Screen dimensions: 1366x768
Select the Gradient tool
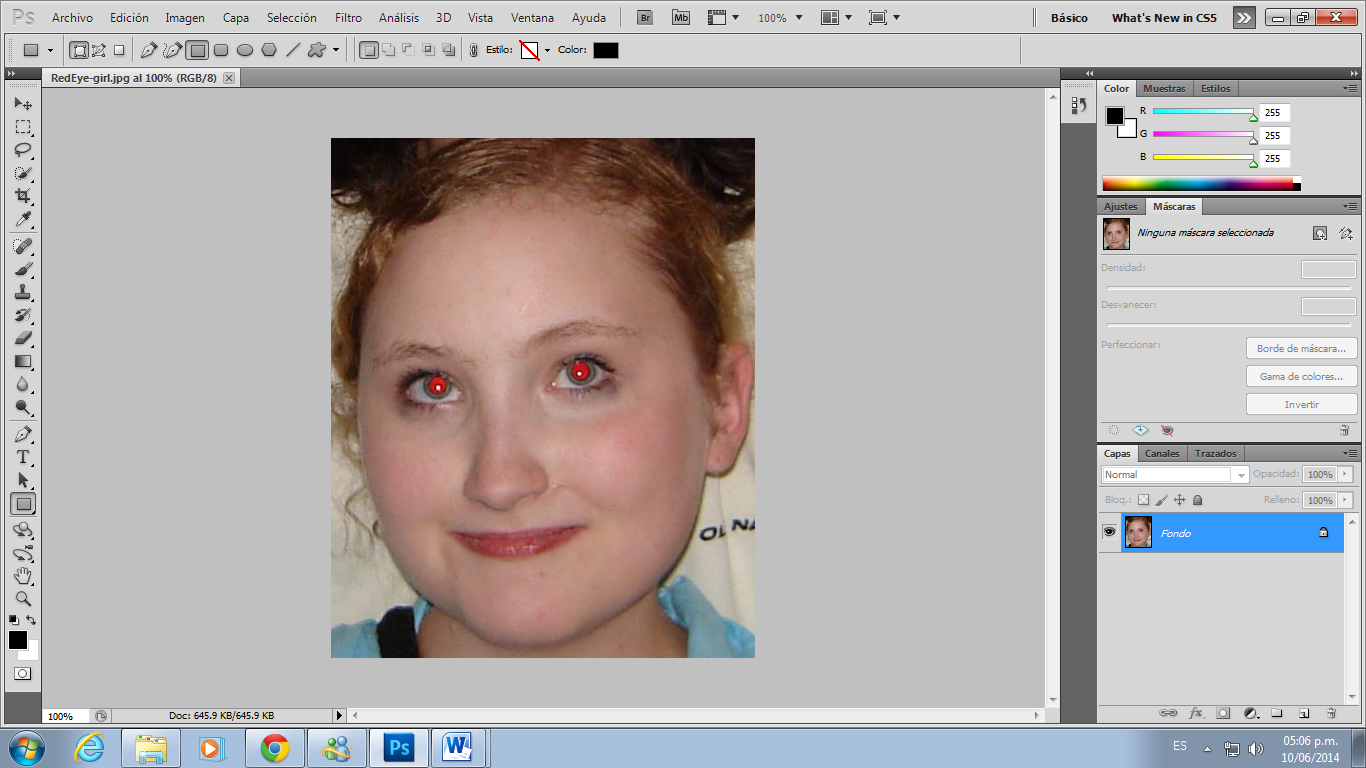pos(23,361)
